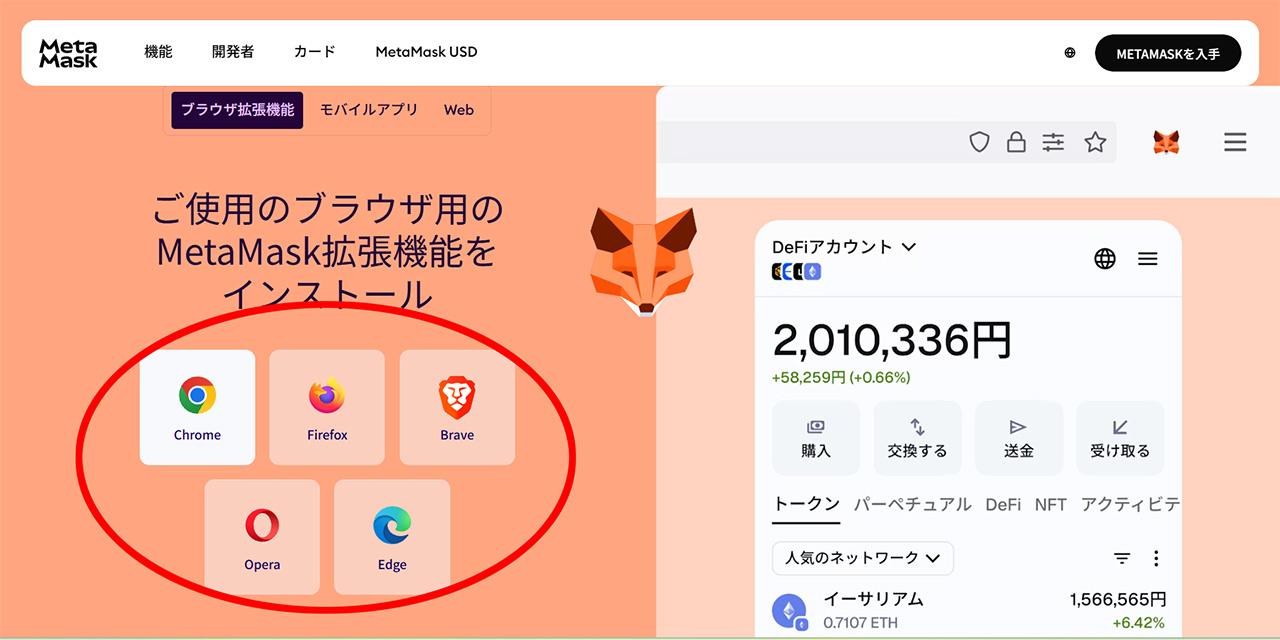
Task: Choose the Firefox browser card
Action: coord(327,407)
